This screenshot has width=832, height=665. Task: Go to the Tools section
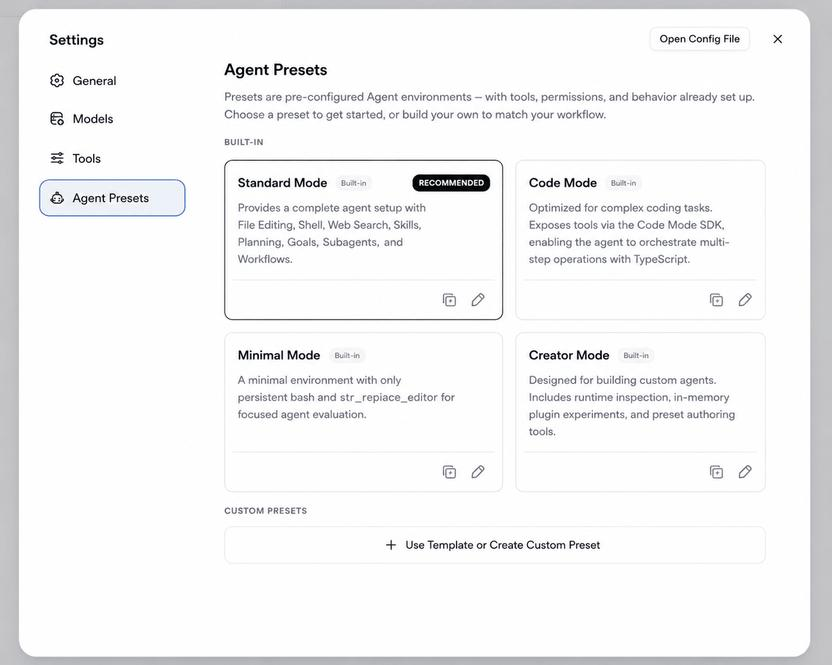(112, 158)
